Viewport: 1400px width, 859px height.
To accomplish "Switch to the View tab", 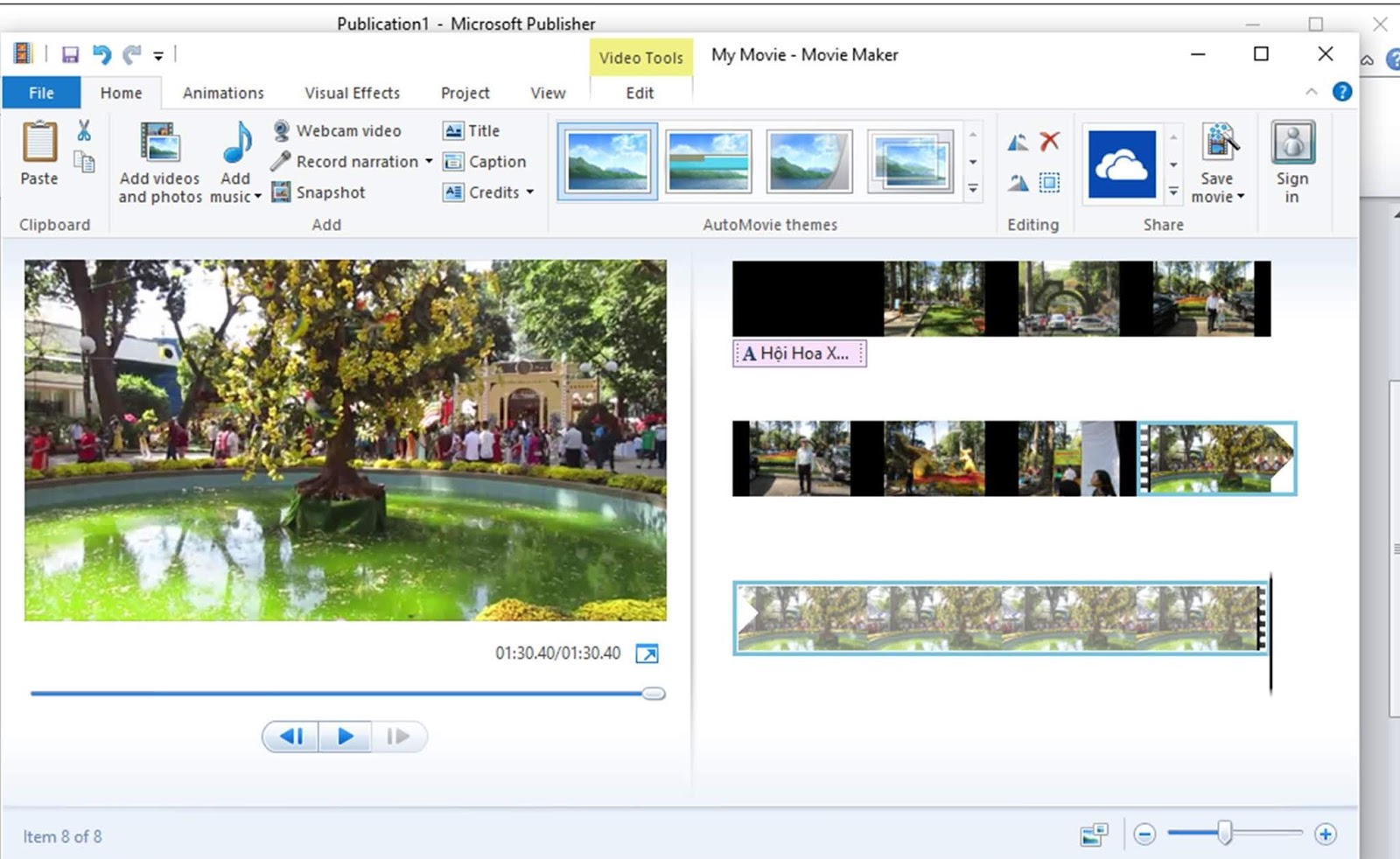I will click(x=548, y=93).
